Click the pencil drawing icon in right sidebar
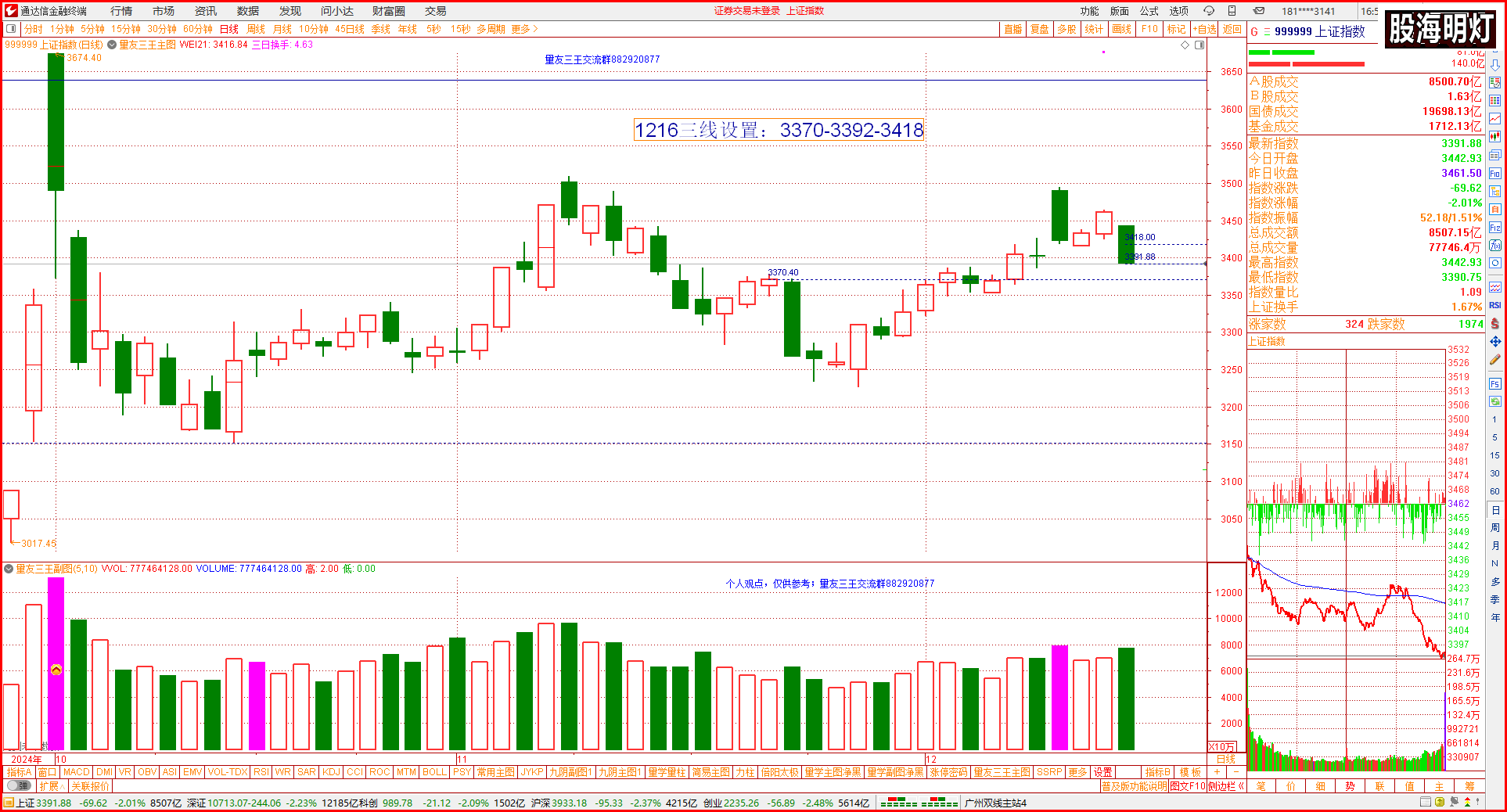This screenshot has width=1507, height=812. (x=1495, y=360)
